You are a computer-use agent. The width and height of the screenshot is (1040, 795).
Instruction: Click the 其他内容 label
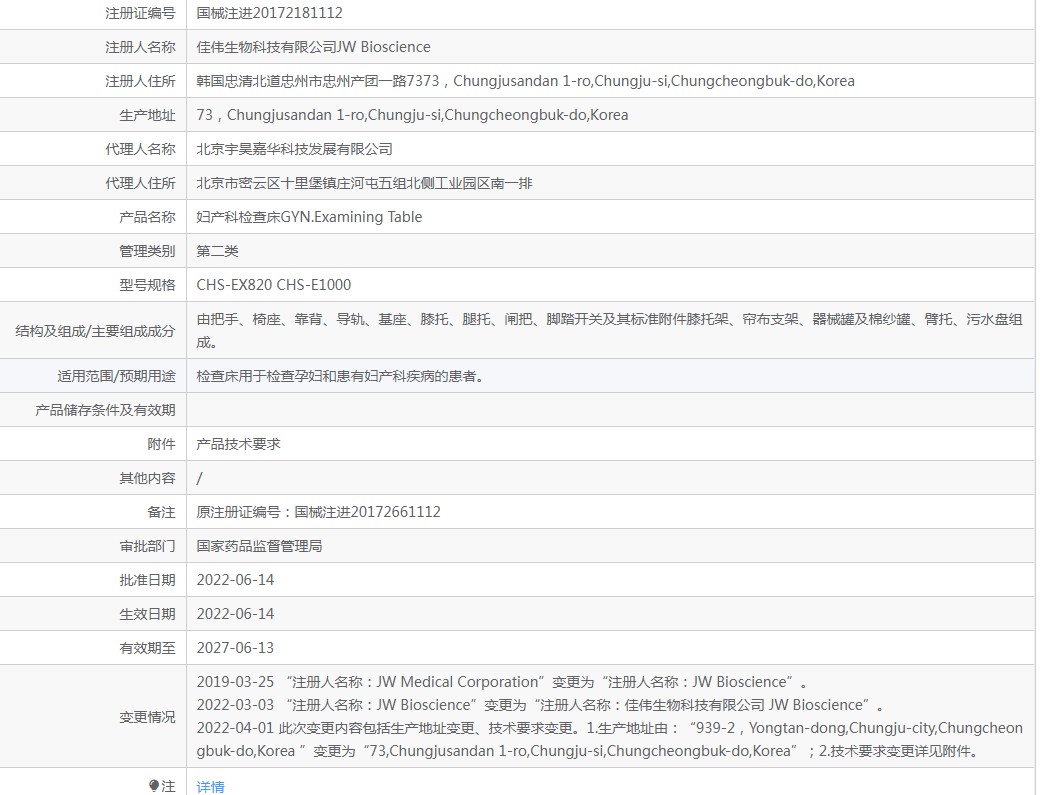click(x=147, y=478)
